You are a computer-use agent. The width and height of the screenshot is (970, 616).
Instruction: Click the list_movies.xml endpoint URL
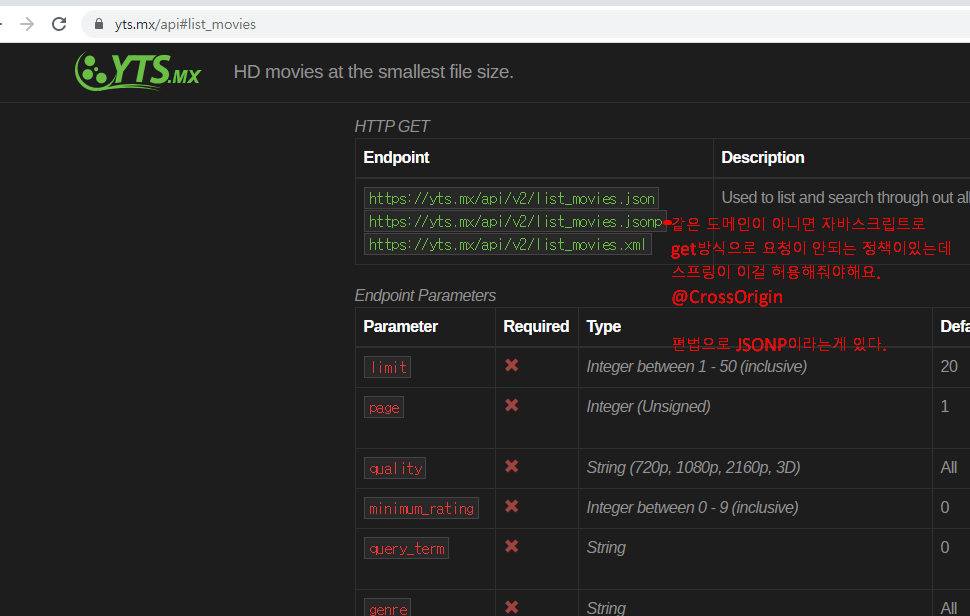click(x=507, y=244)
